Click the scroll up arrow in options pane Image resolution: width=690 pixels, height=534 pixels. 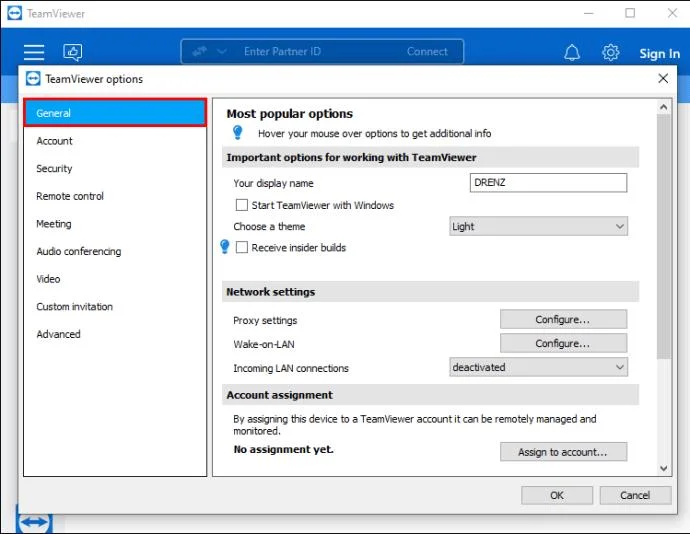point(664,107)
